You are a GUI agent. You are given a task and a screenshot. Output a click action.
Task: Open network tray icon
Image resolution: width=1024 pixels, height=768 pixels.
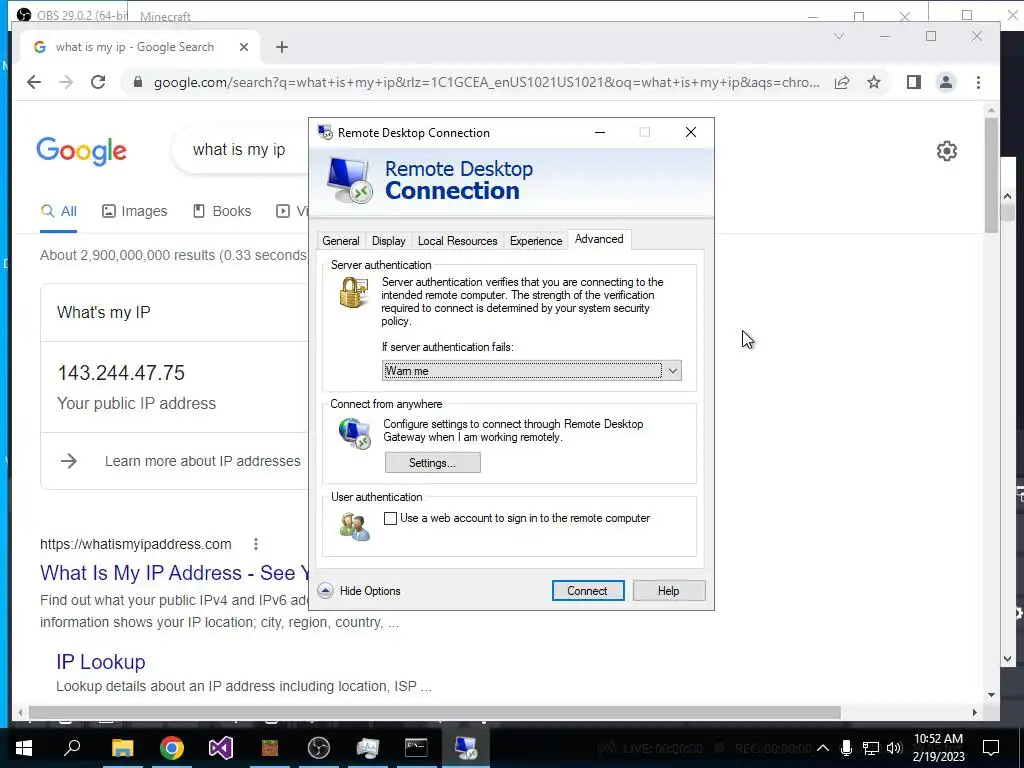[871, 748]
